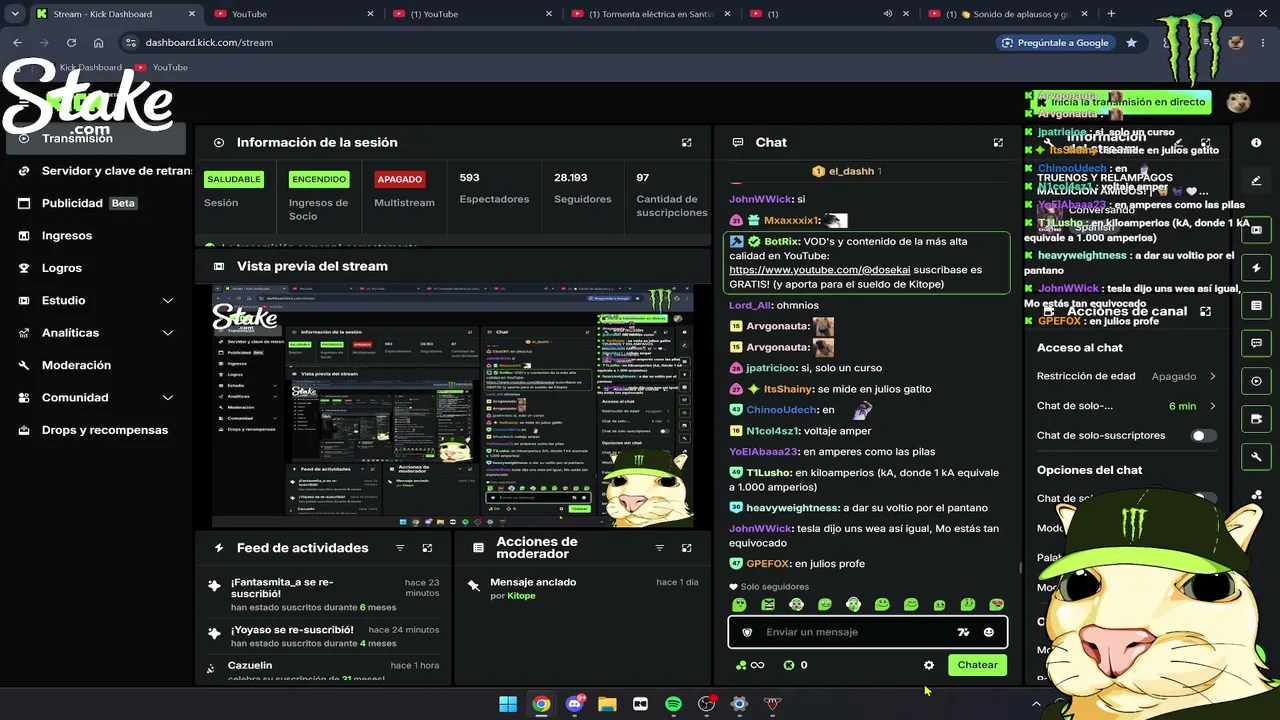Image resolution: width=1280 pixels, height=720 pixels.
Task: Open the Feed de actividades filter
Action: (400, 548)
